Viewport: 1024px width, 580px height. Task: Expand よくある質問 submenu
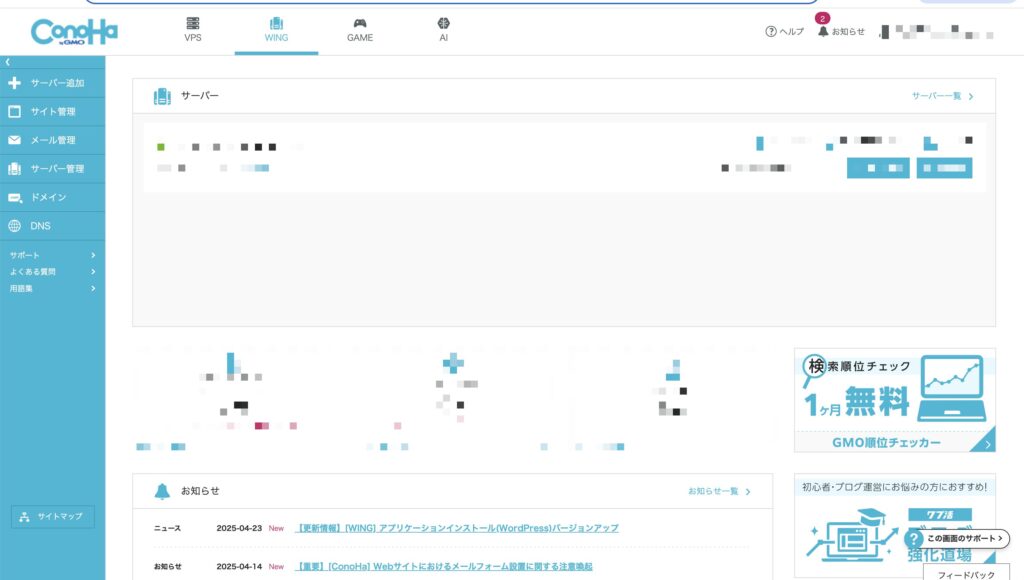tap(52, 272)
